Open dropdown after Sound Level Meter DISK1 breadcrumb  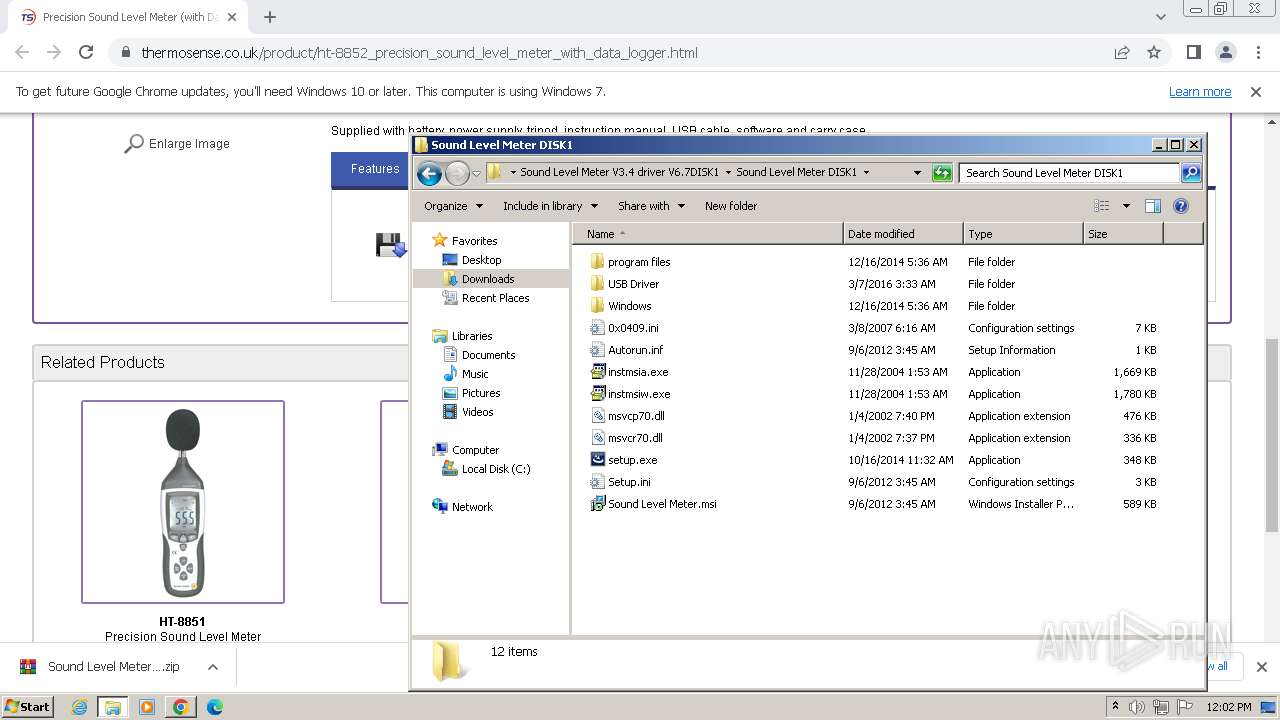(x=866, y=173)
